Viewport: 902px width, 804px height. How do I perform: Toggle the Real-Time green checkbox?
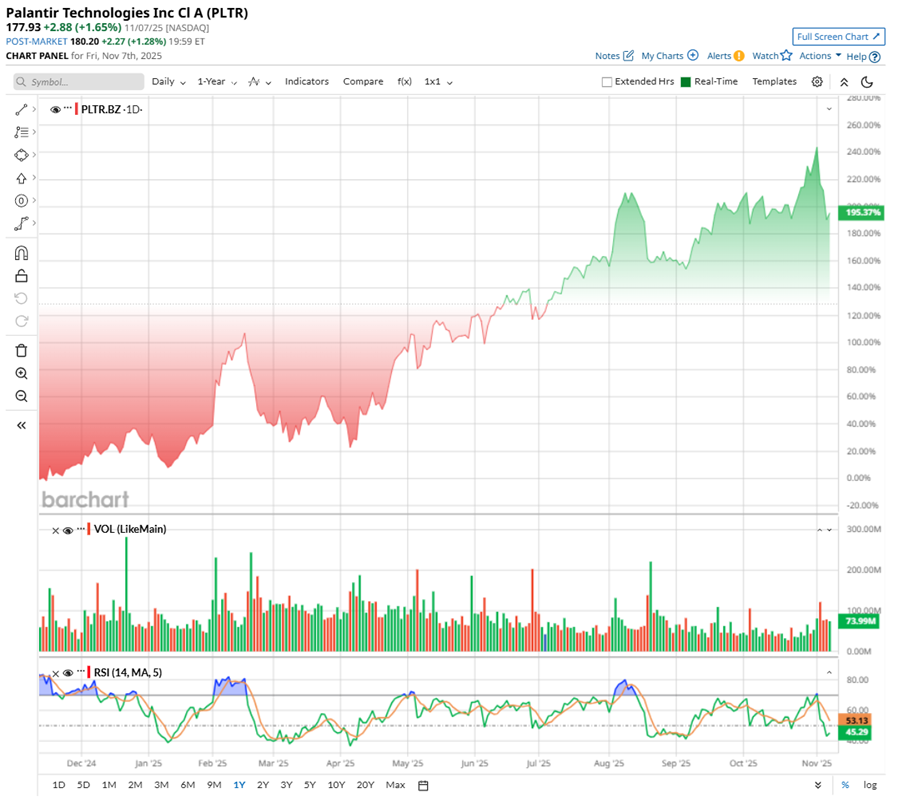coord(685,82)
